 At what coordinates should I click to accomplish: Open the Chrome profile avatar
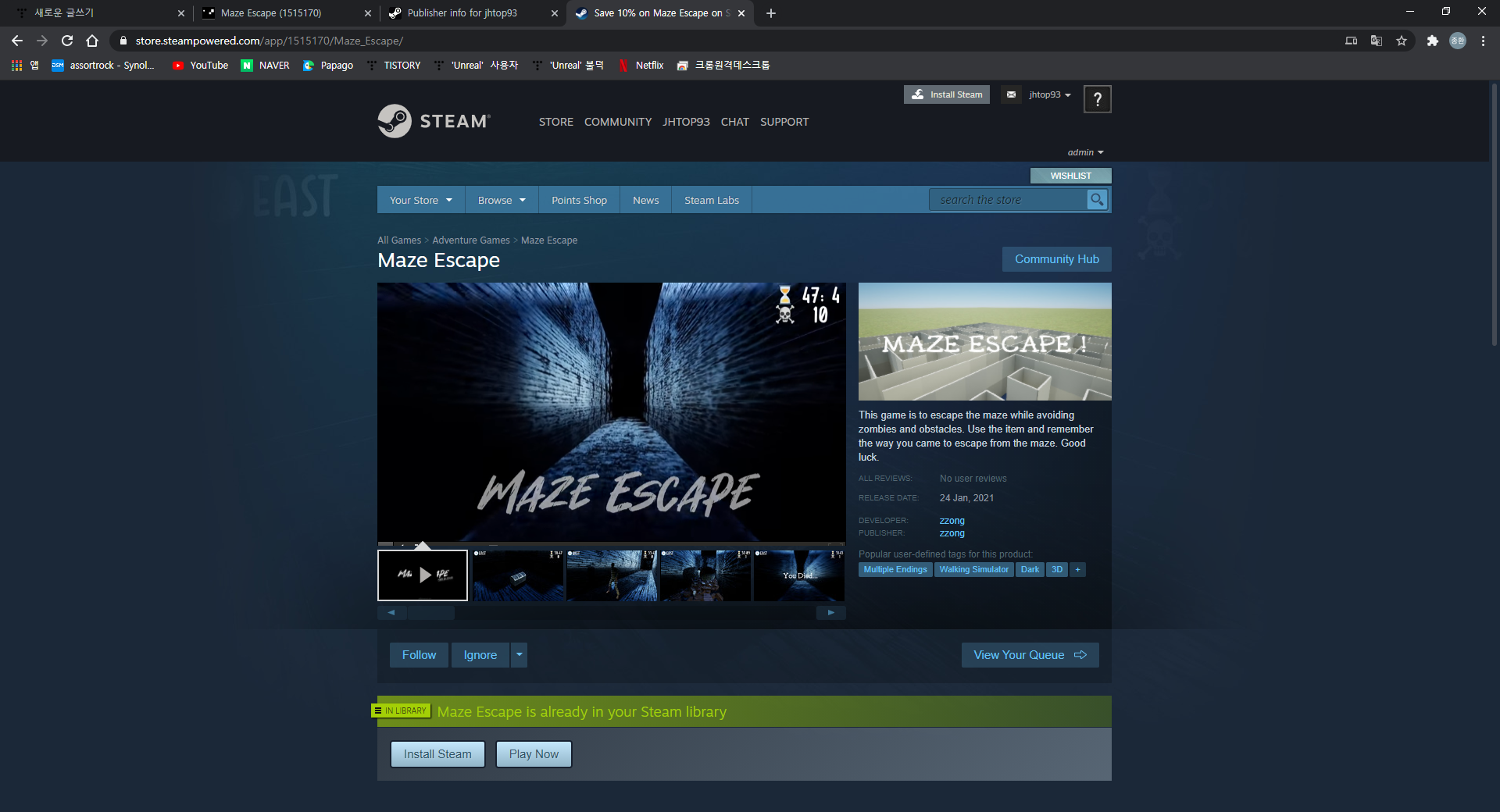(1458, 41)
